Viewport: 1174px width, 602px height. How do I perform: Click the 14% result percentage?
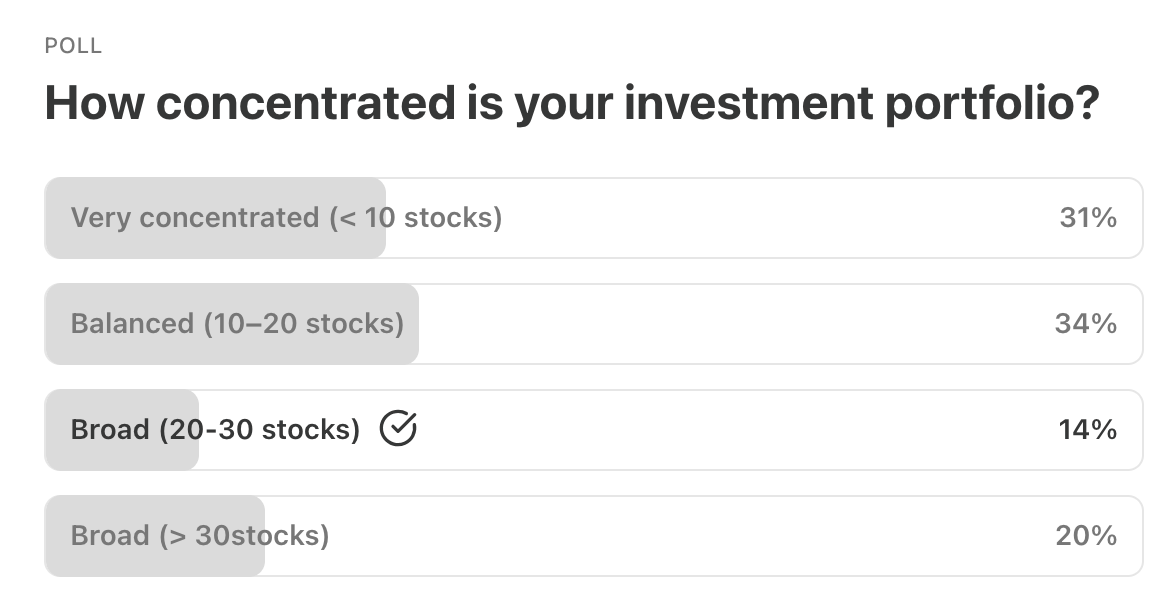(x=1087, y=430)
